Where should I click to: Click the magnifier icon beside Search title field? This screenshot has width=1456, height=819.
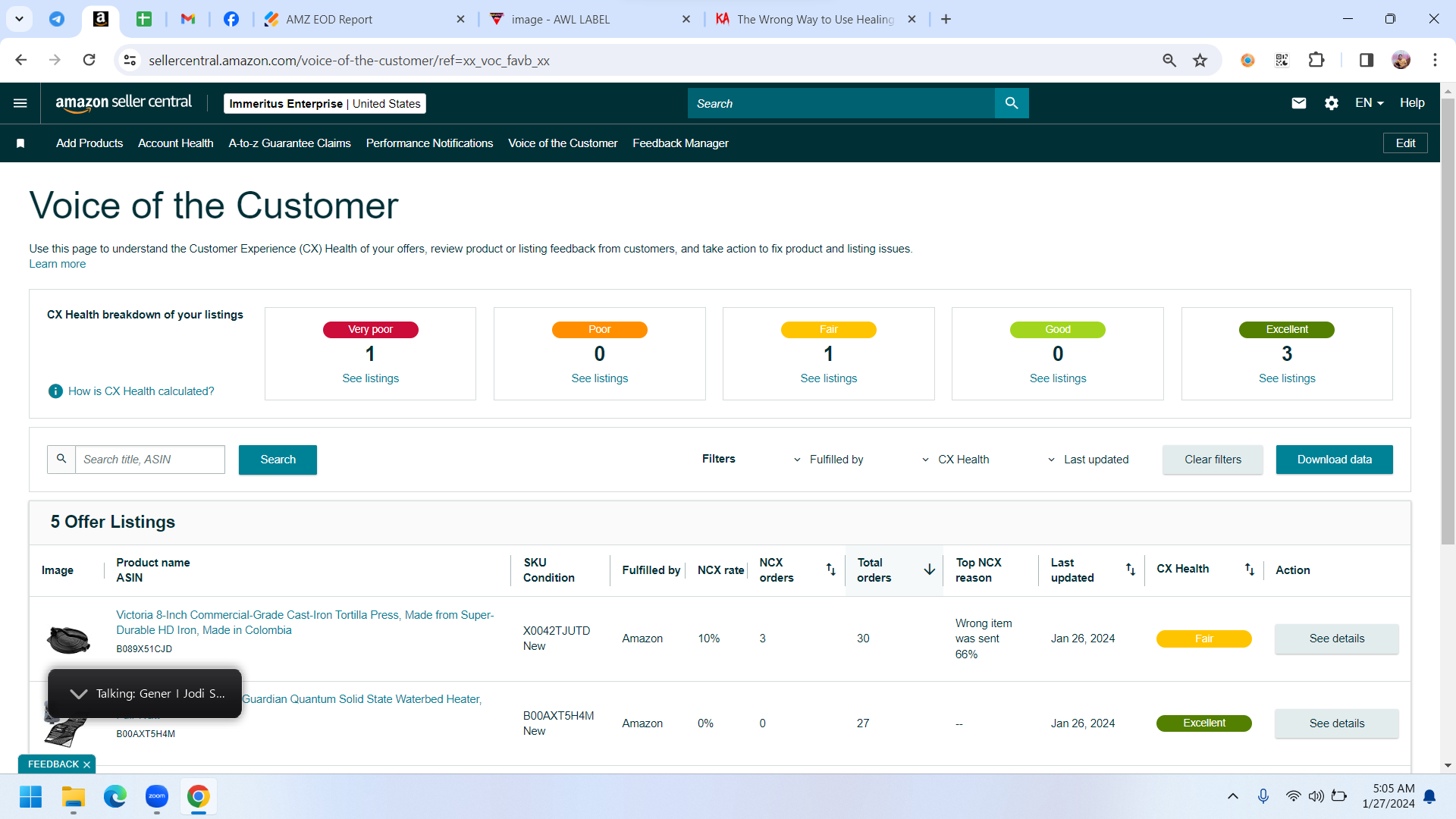[61, 460]
